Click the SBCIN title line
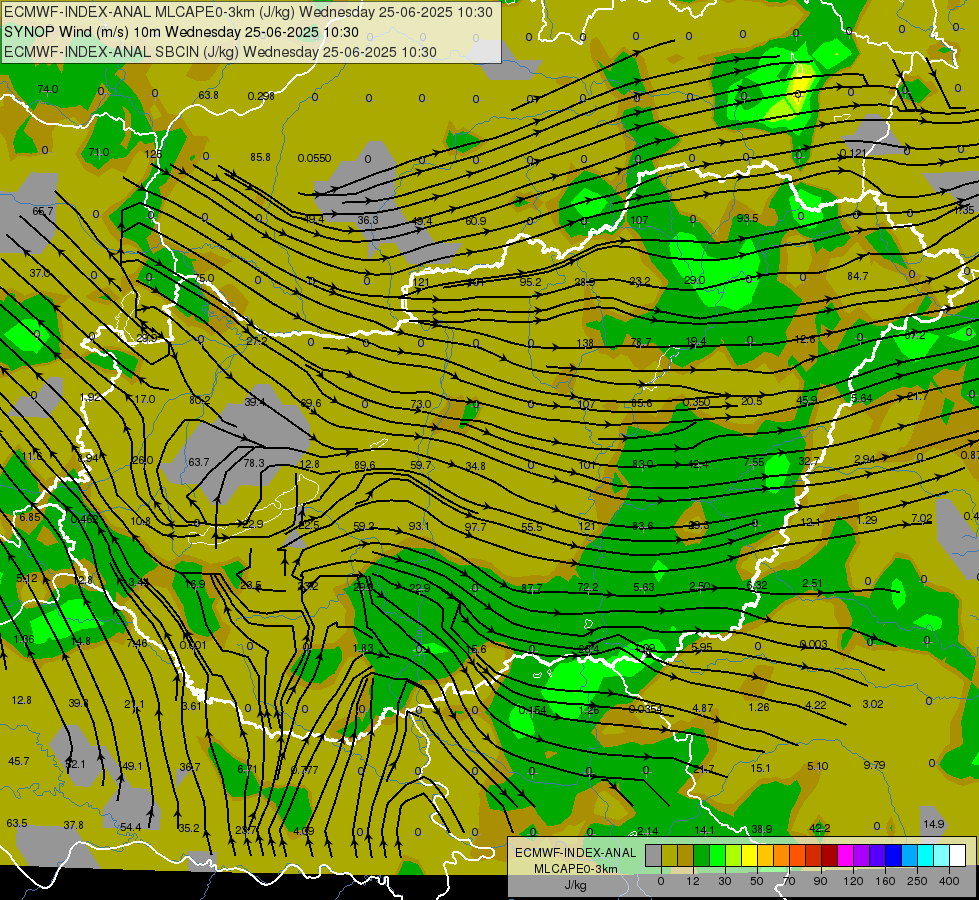The width and height of the screenshot is (979, 900). tap(220, 52)
